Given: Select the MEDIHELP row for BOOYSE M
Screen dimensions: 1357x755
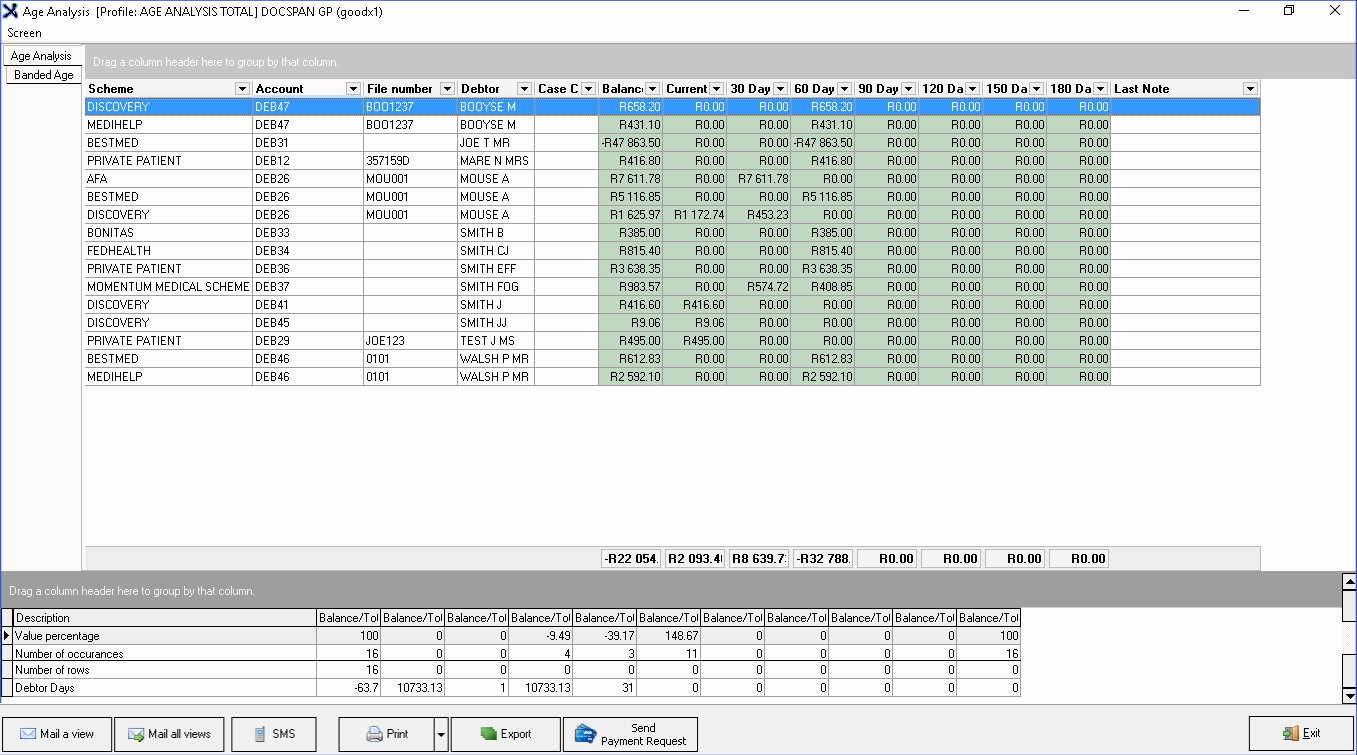Looking at the screenshot, I should tap(168, 125).
